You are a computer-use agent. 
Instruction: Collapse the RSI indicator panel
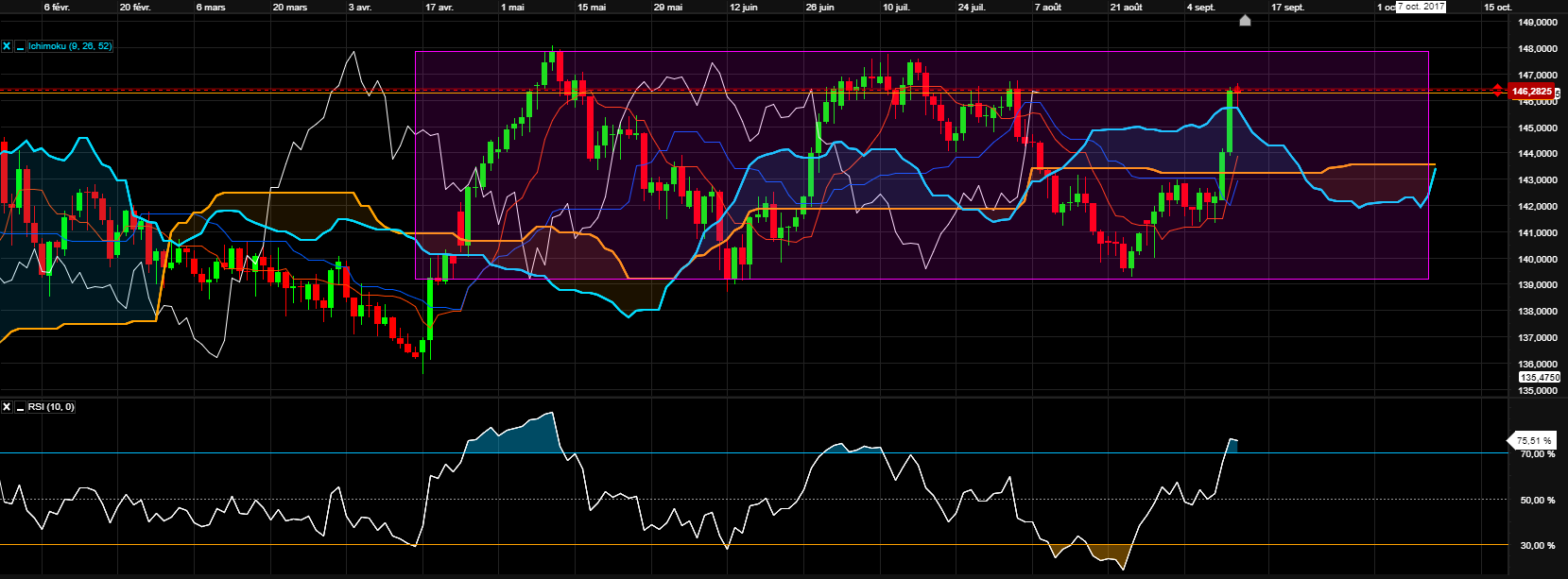[20, 407]
